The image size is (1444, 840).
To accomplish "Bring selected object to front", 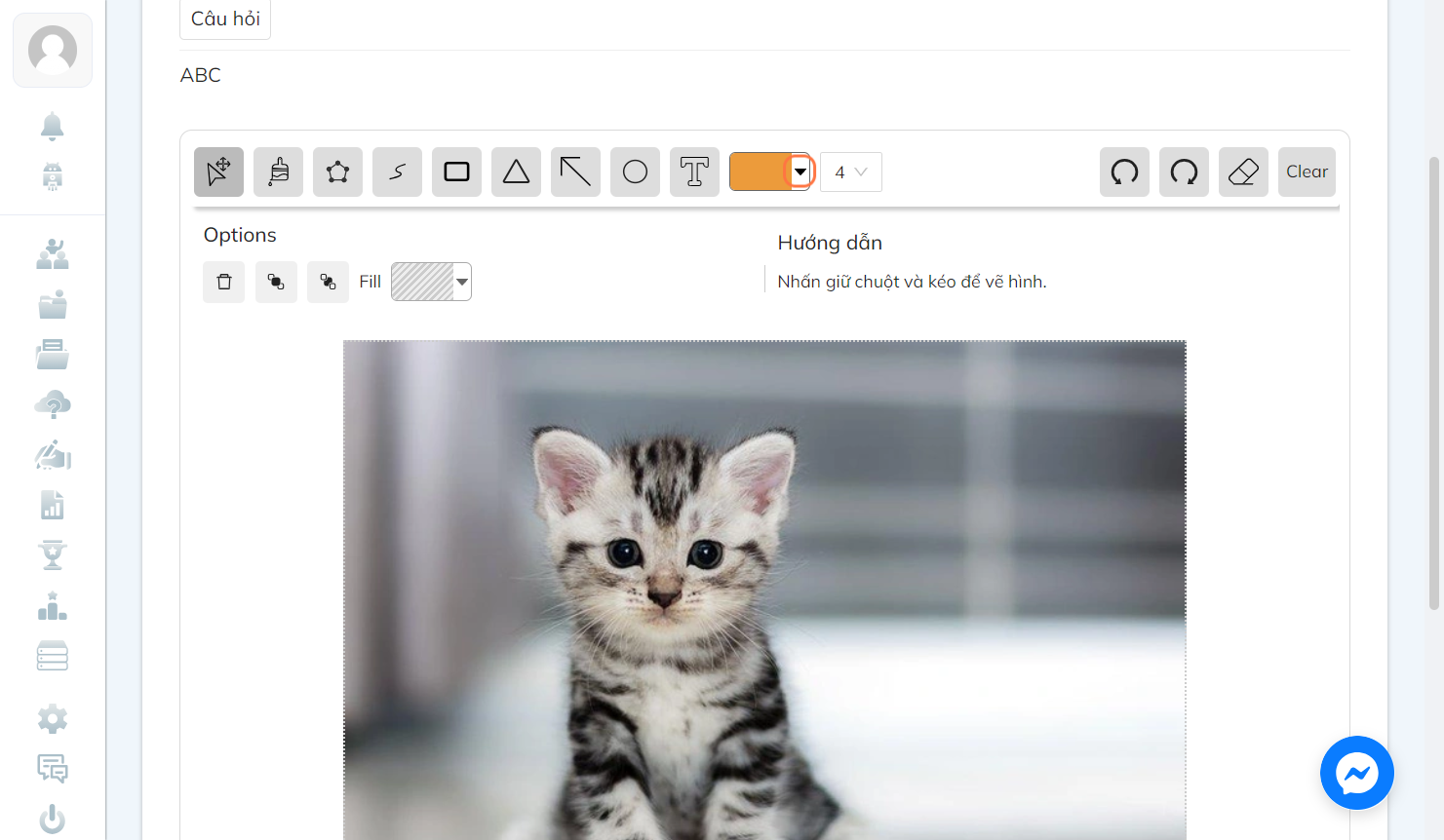I will pyautogui.click(x=276, y=282).
